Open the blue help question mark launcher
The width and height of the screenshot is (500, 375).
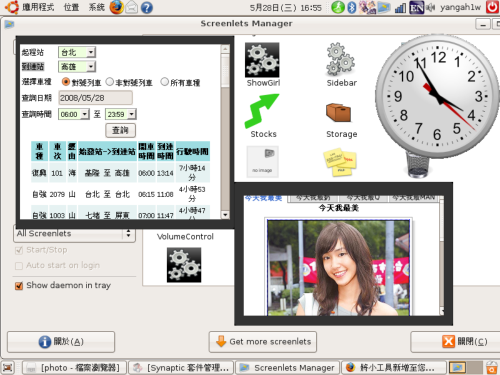[147, 7]
